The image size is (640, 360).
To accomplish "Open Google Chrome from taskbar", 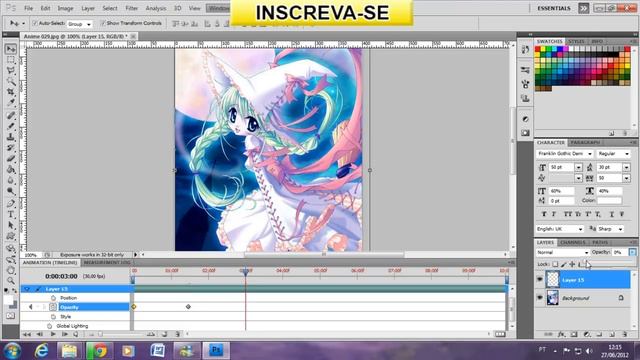I will click(x=99, y=351).
